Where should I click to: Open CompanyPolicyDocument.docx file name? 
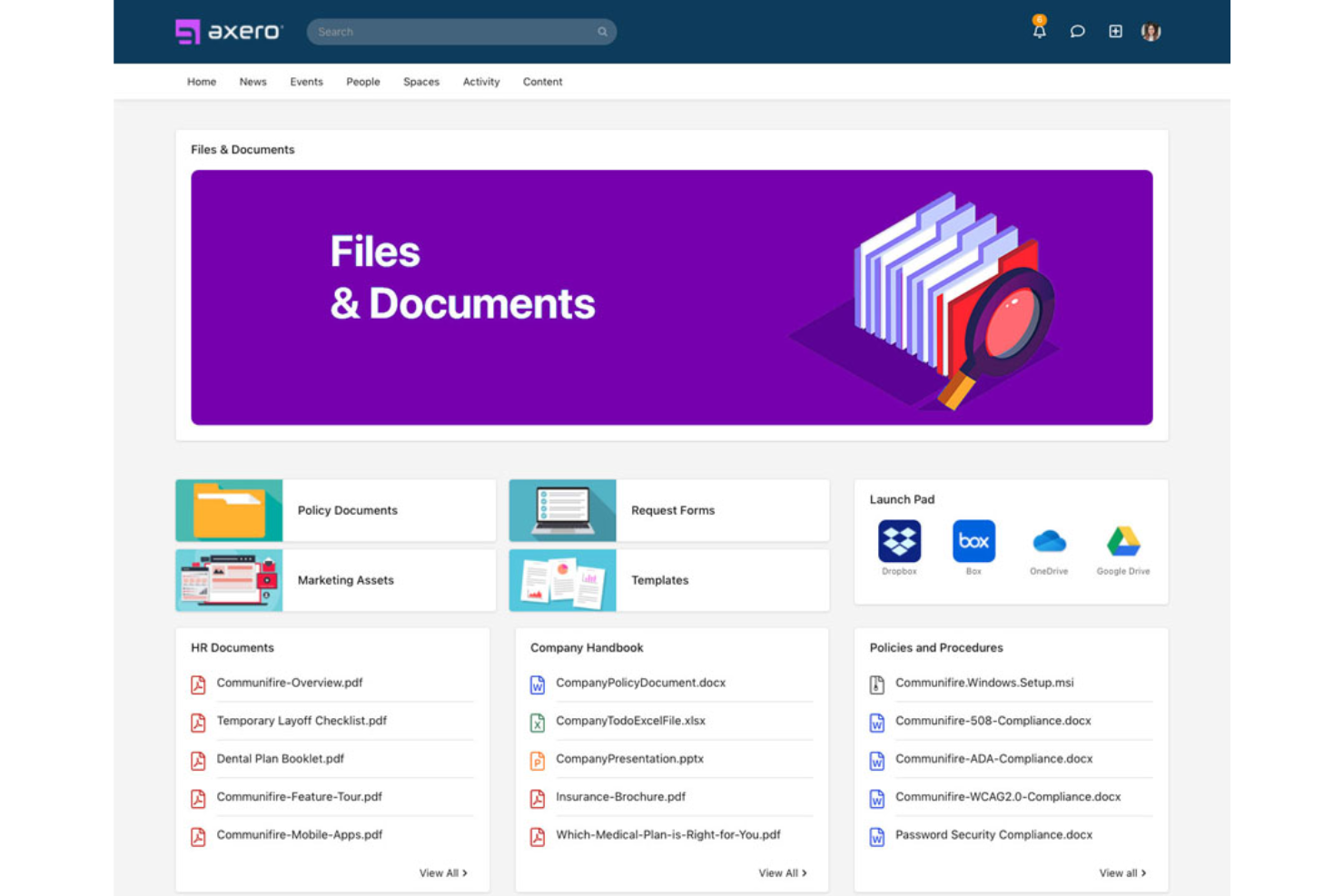tap(641, 683)
